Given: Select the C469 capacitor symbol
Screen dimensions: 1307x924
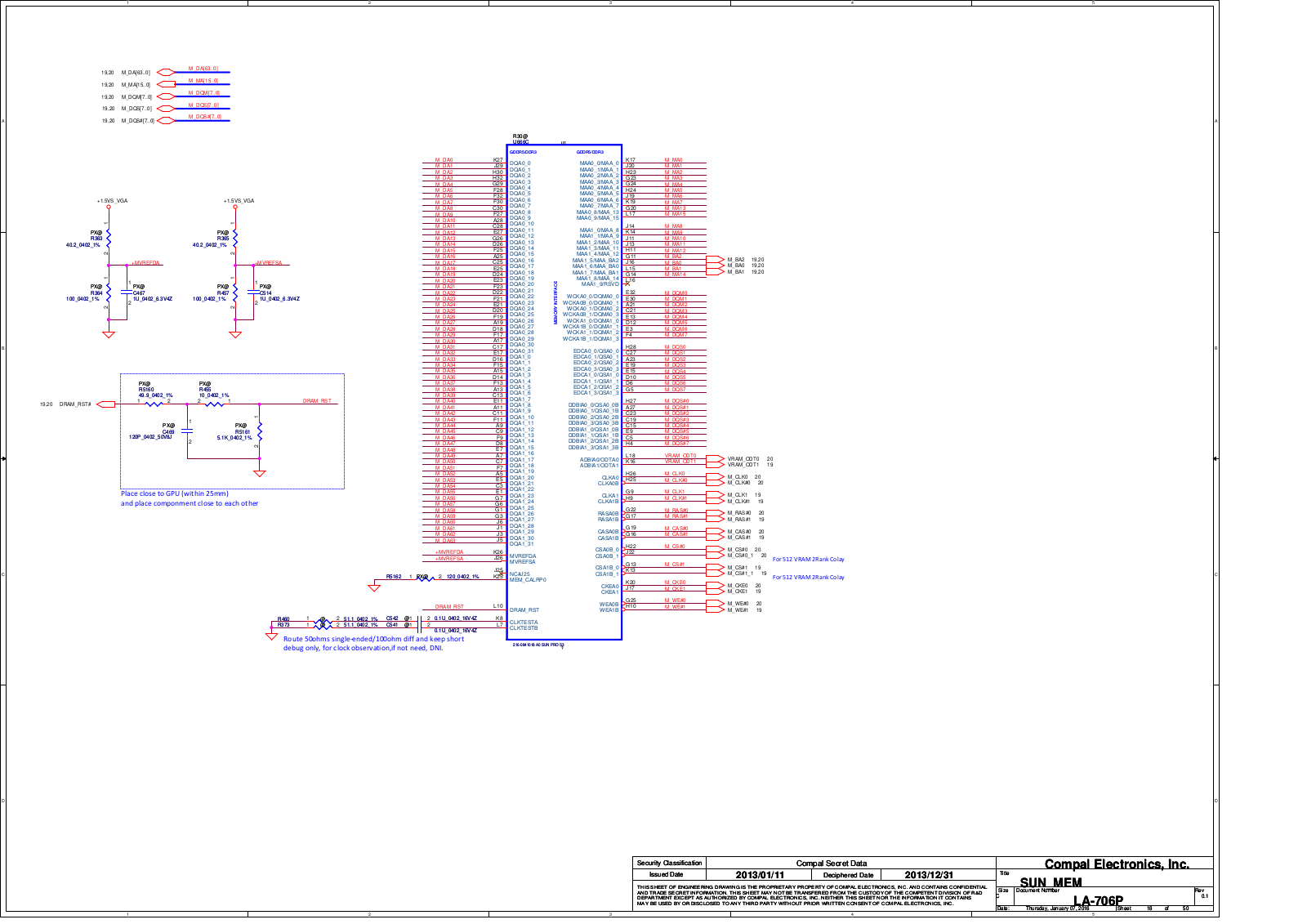Looking at the screenshot, I should 187,429.
